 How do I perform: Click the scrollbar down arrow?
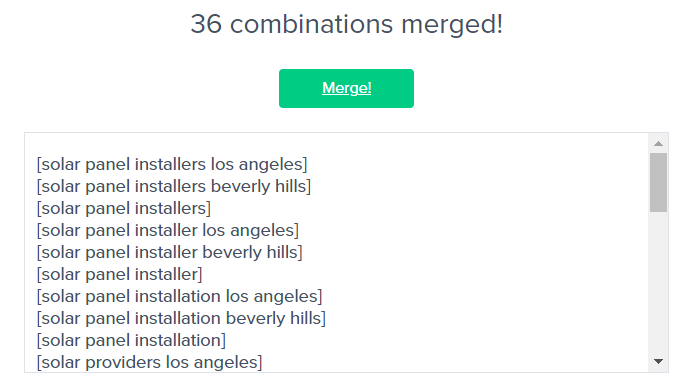click(x=658, y=361)
